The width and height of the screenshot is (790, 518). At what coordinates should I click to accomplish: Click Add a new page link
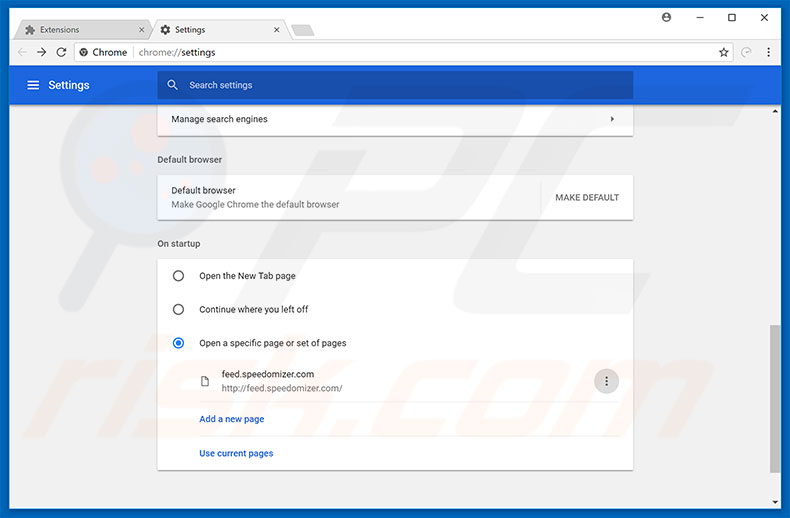tap(232, 419)
